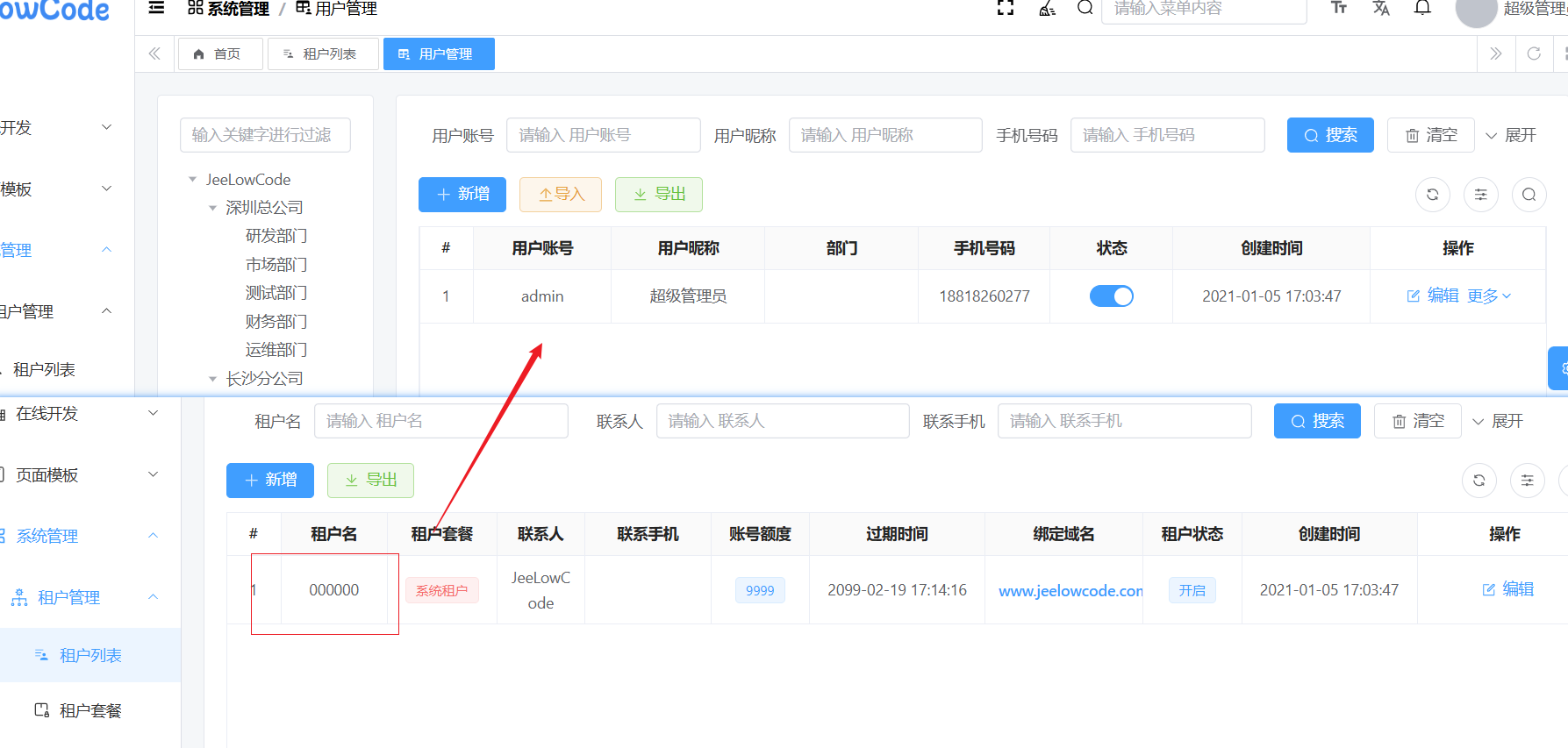
Task: Switch to the 首页 tab
Action: (220, 53)
